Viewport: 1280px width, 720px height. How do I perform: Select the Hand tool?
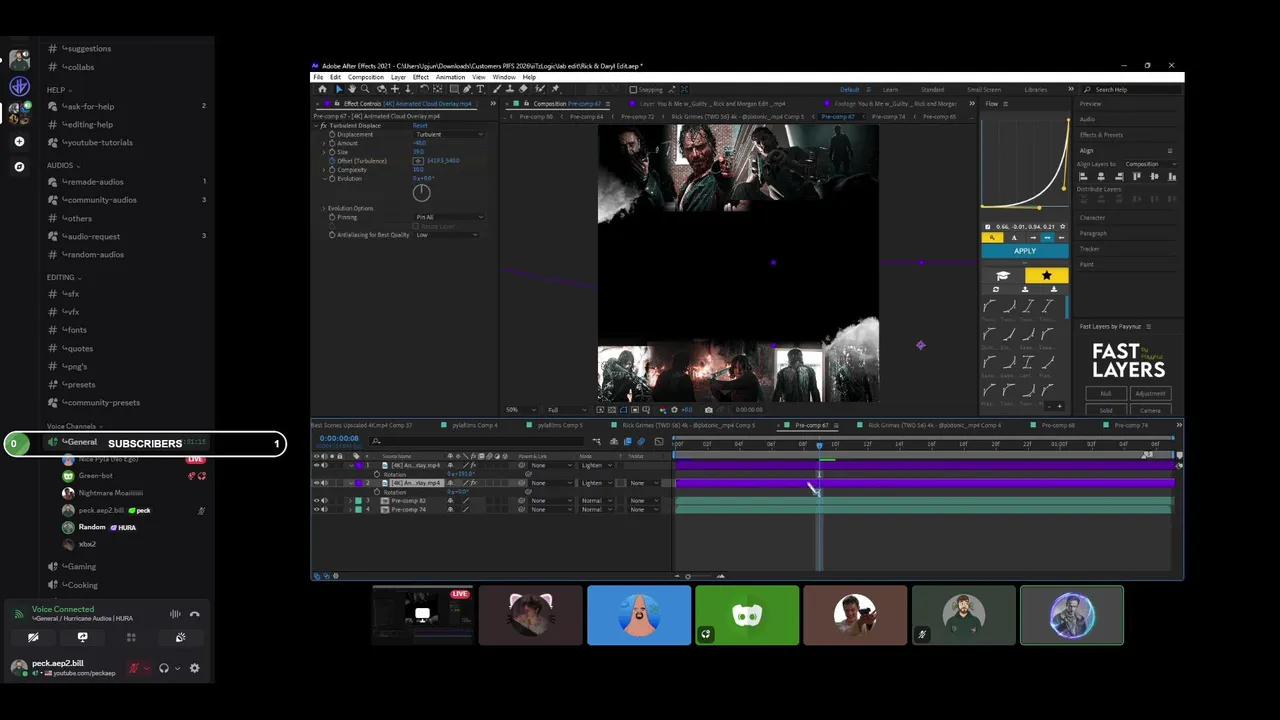coord(352,89)
